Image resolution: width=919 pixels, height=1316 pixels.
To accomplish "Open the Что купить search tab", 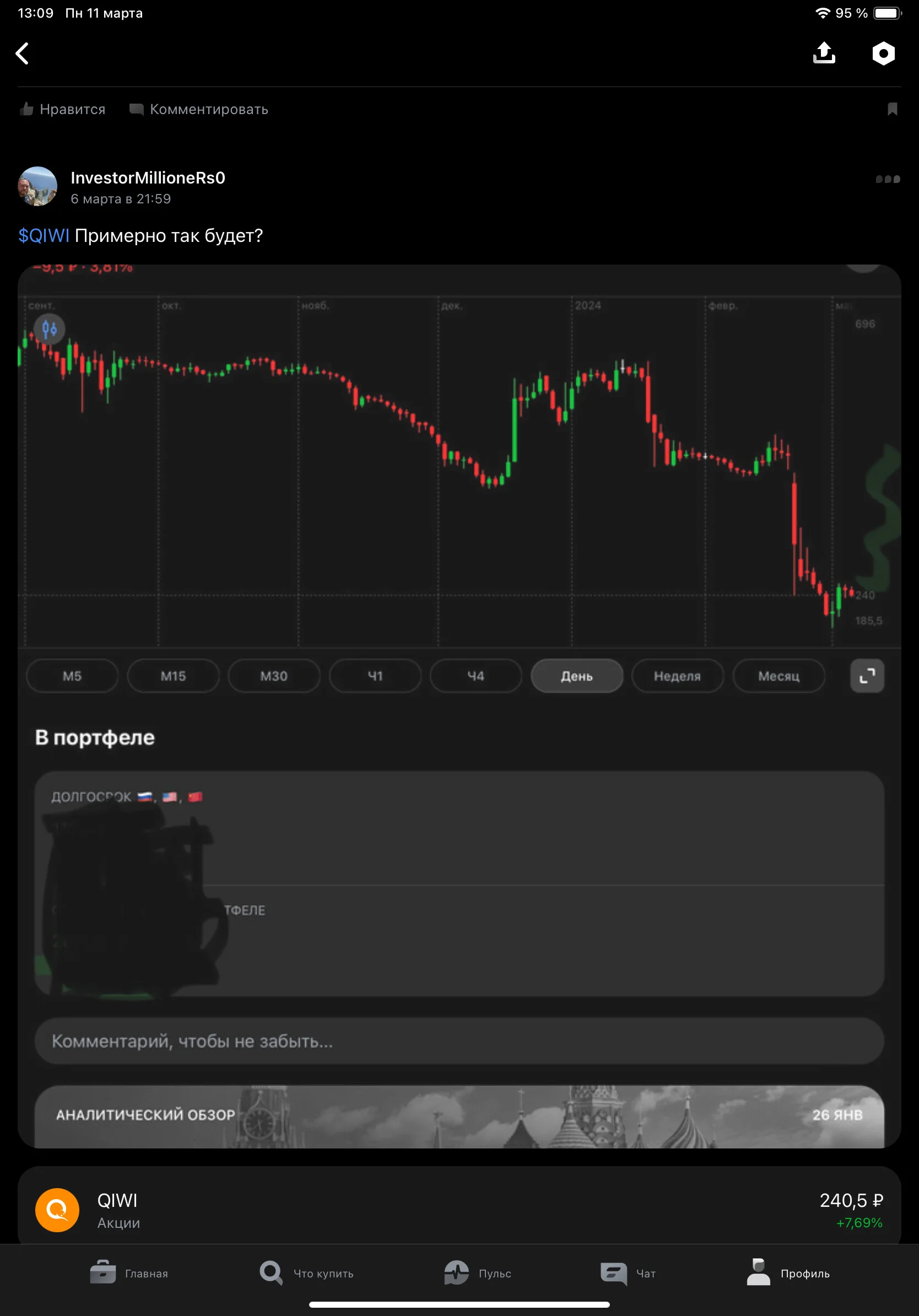I will point(306,1273).
